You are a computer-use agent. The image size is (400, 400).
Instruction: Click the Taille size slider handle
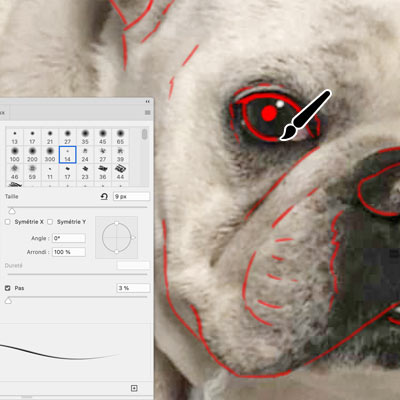click(x=12, y=211)
